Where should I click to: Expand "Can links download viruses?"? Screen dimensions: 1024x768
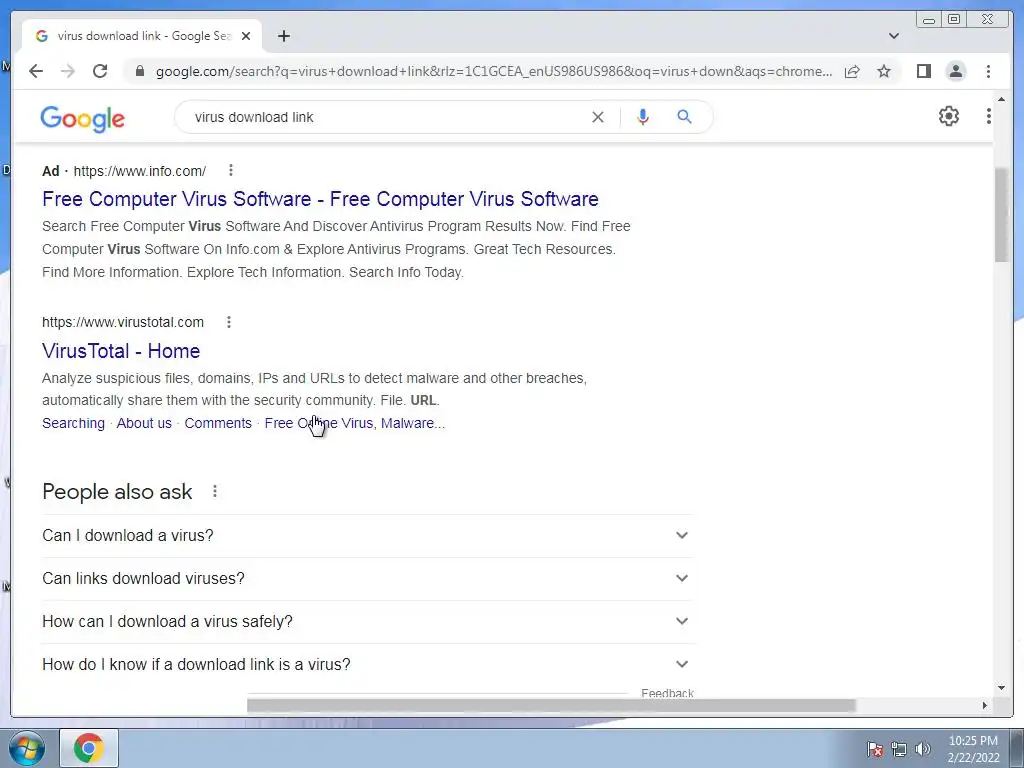366,579
